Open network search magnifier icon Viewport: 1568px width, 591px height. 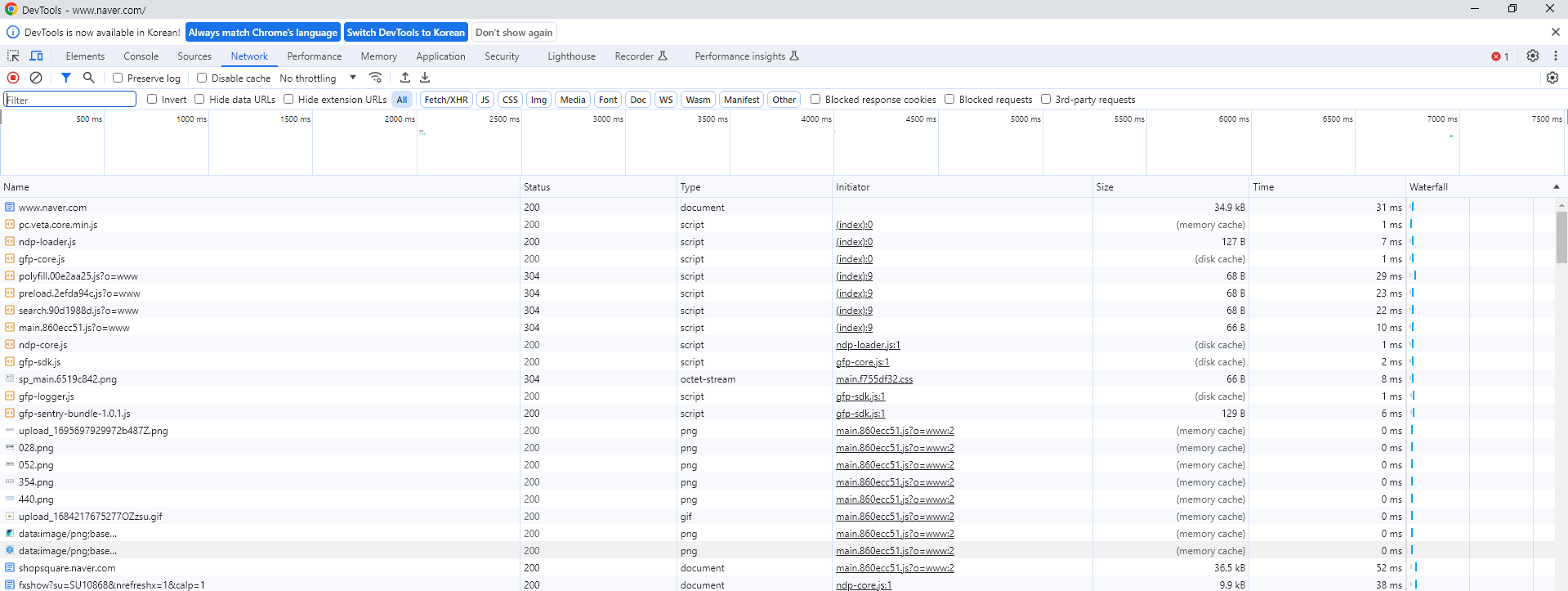point(89,78)
